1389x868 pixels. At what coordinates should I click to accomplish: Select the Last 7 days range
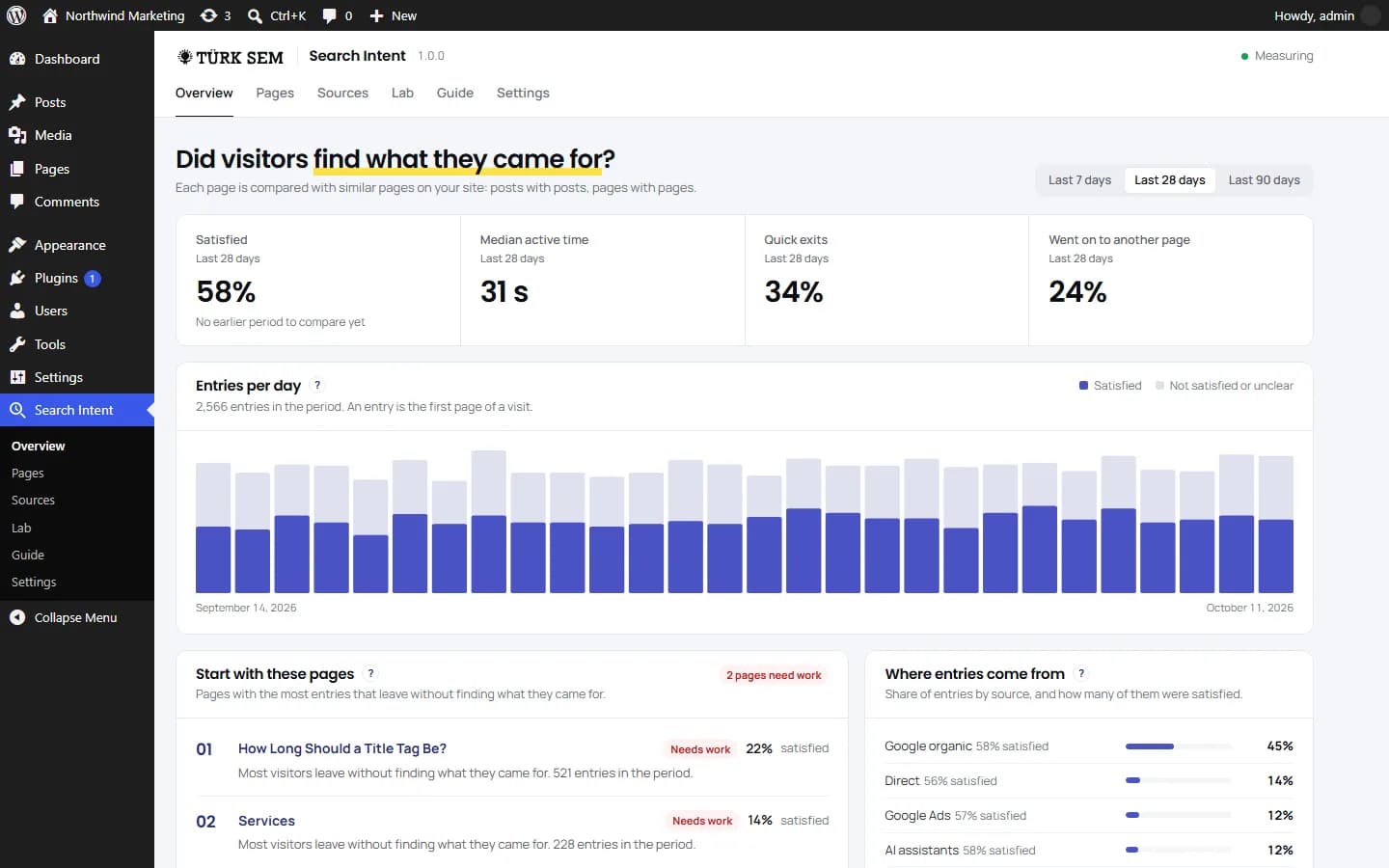tap(1079, 180)
